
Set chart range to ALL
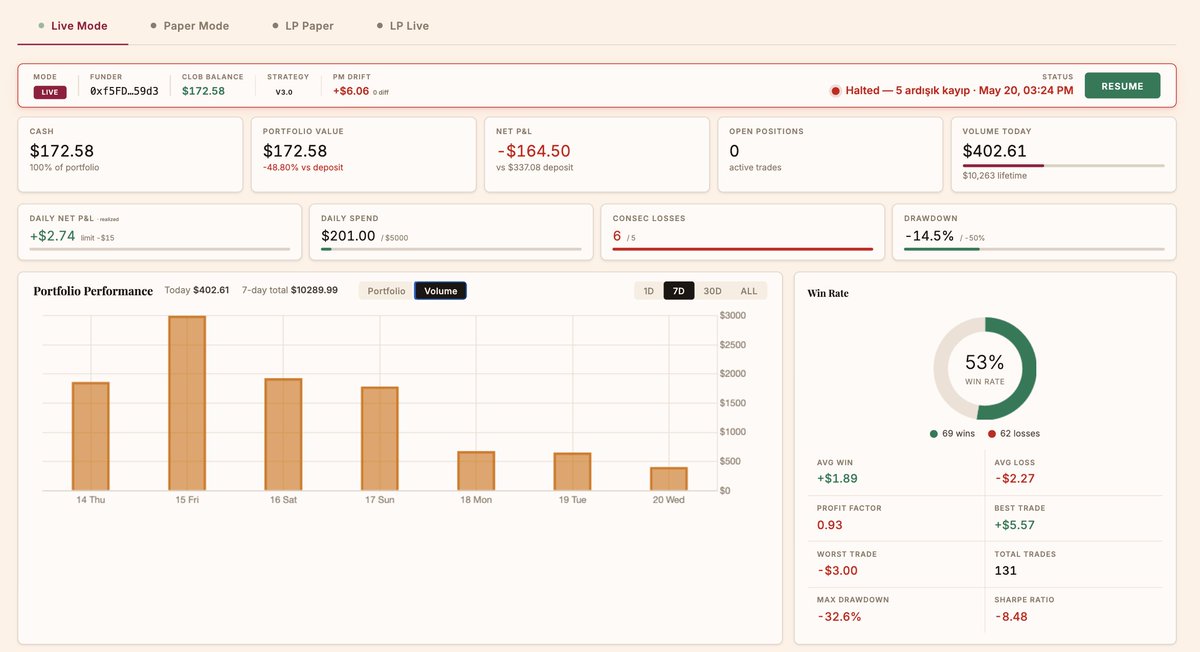tap(748, 291)
